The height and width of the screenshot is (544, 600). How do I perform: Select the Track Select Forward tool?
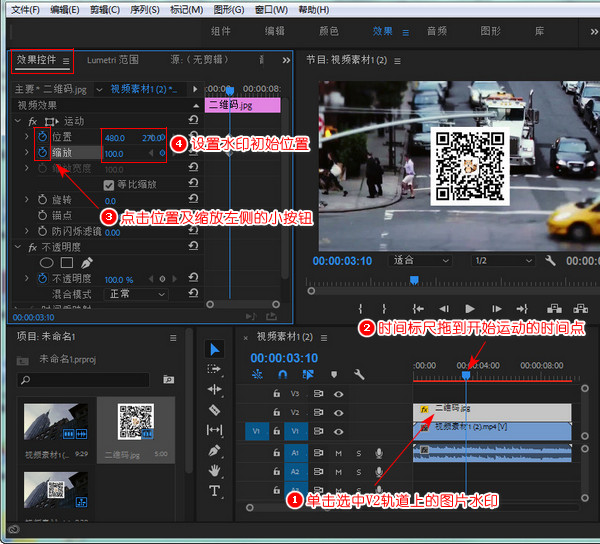(214, 369)
